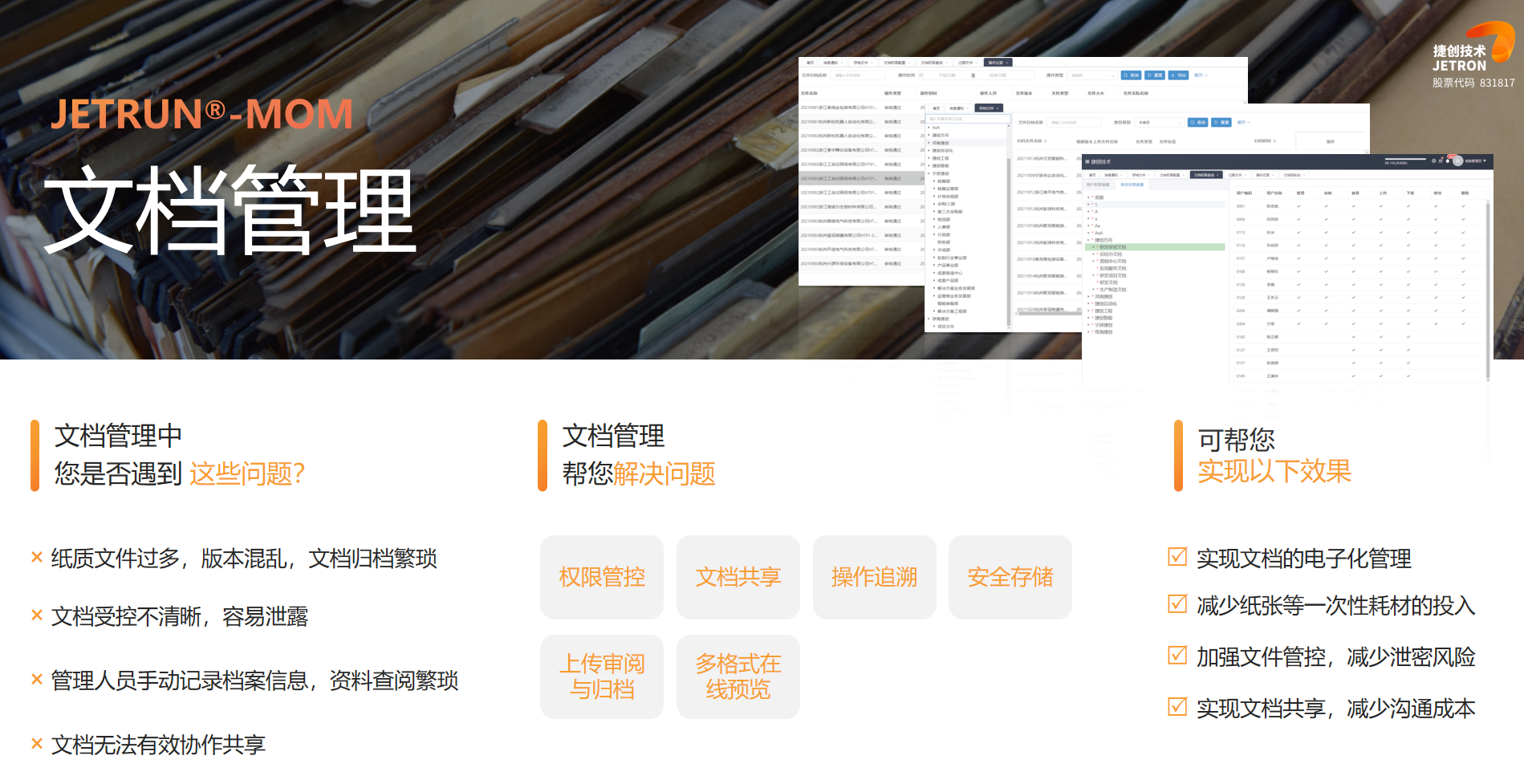Open 系统管理员 user dropdown in front screenshot
The width and height of the screenshot is (1524, 784).
coord(1476,161)
